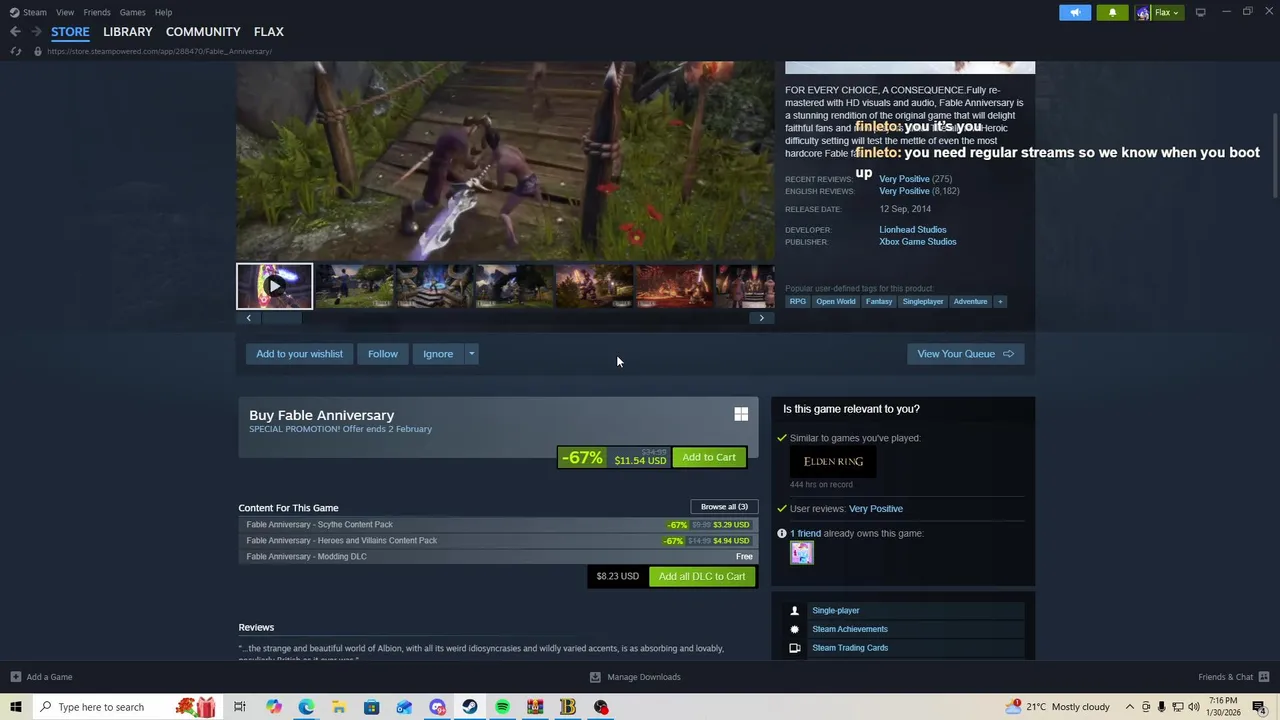Select the Fantasy tag
The width and height of the screenshot is (1280, 720).
(879, 301)
